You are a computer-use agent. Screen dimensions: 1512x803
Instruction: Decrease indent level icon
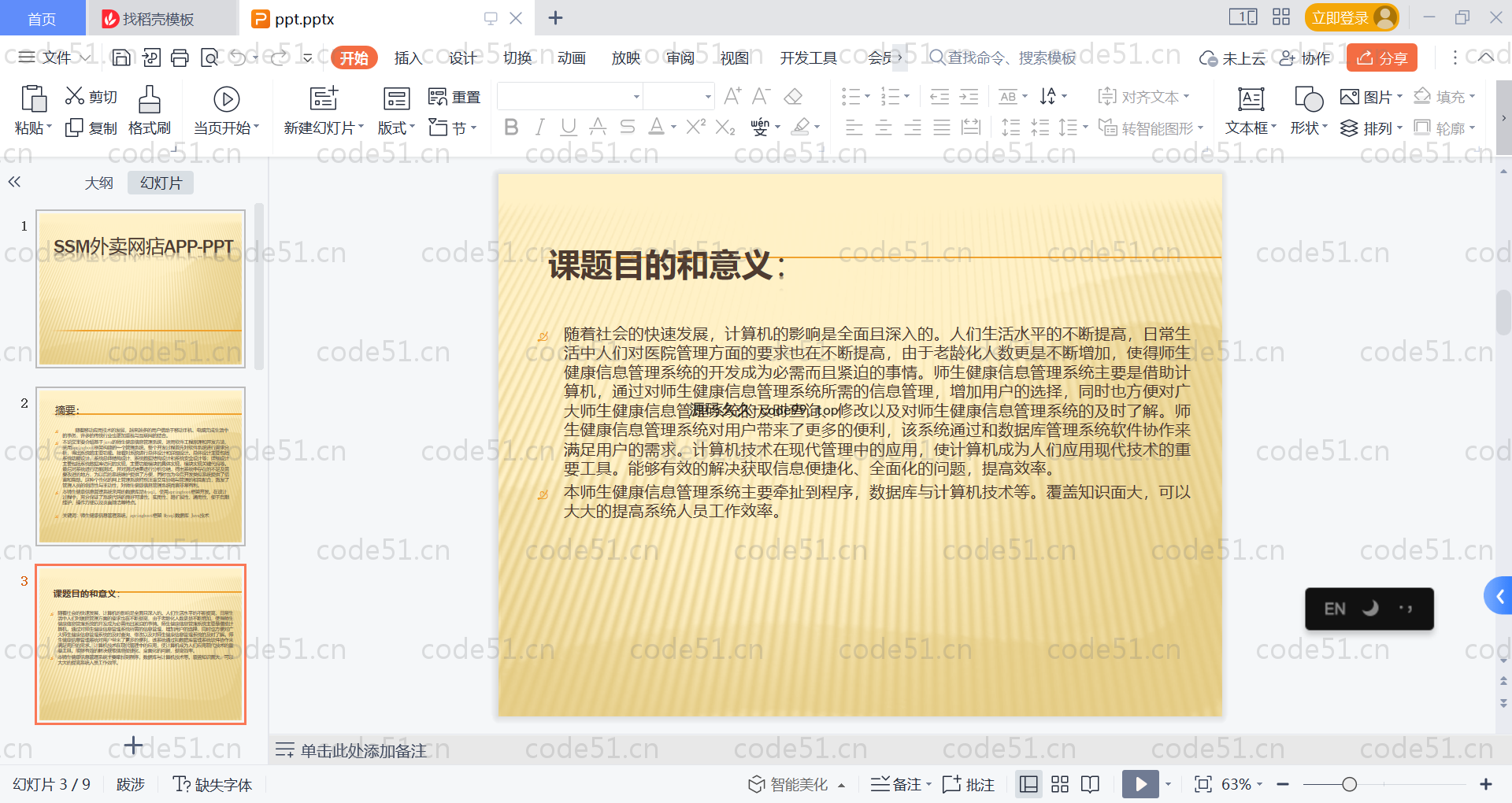coord(940,97)
